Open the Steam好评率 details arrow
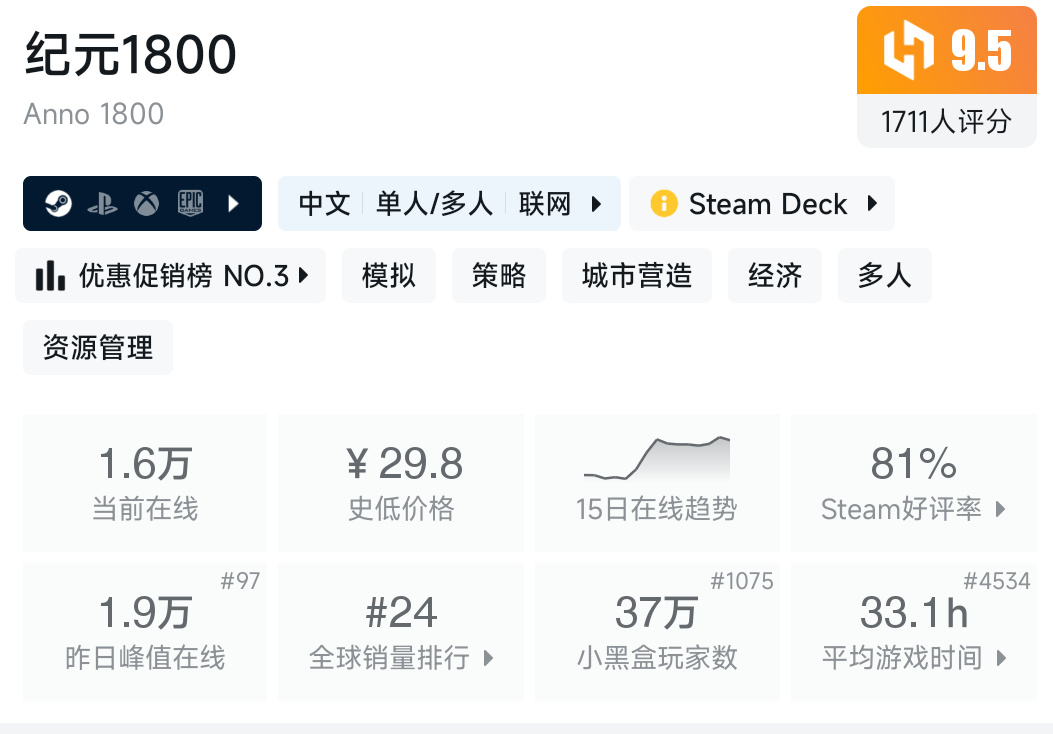Screen dimensions: 1053x734 click(1001, 510)
